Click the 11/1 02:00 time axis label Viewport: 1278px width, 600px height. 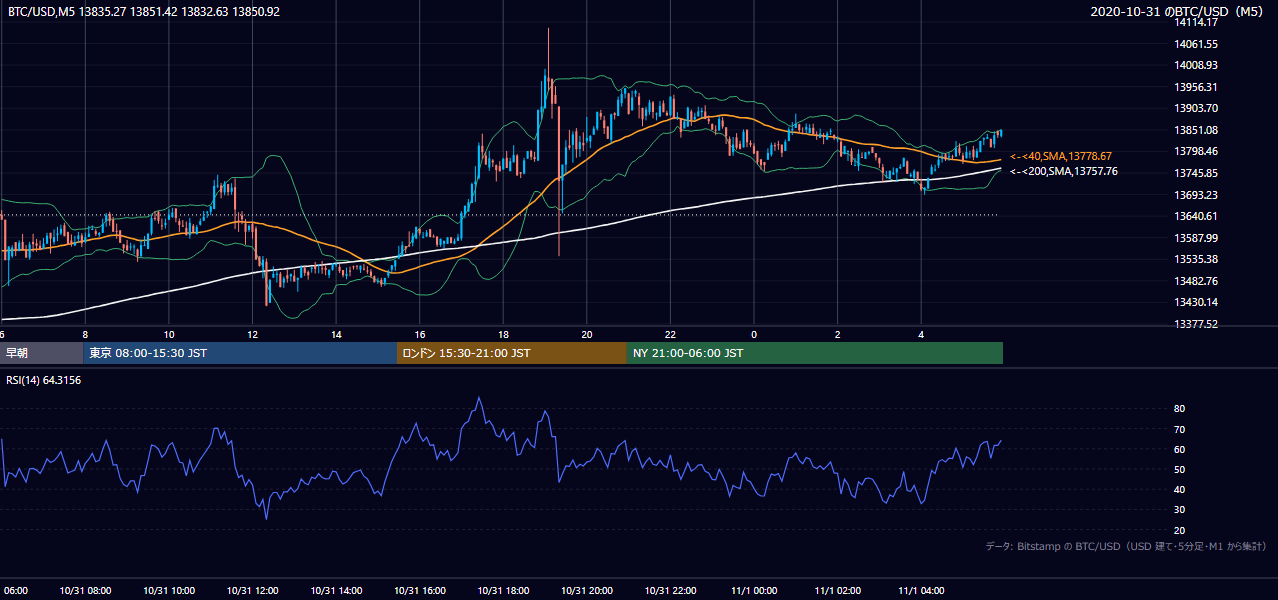[837, 591]
